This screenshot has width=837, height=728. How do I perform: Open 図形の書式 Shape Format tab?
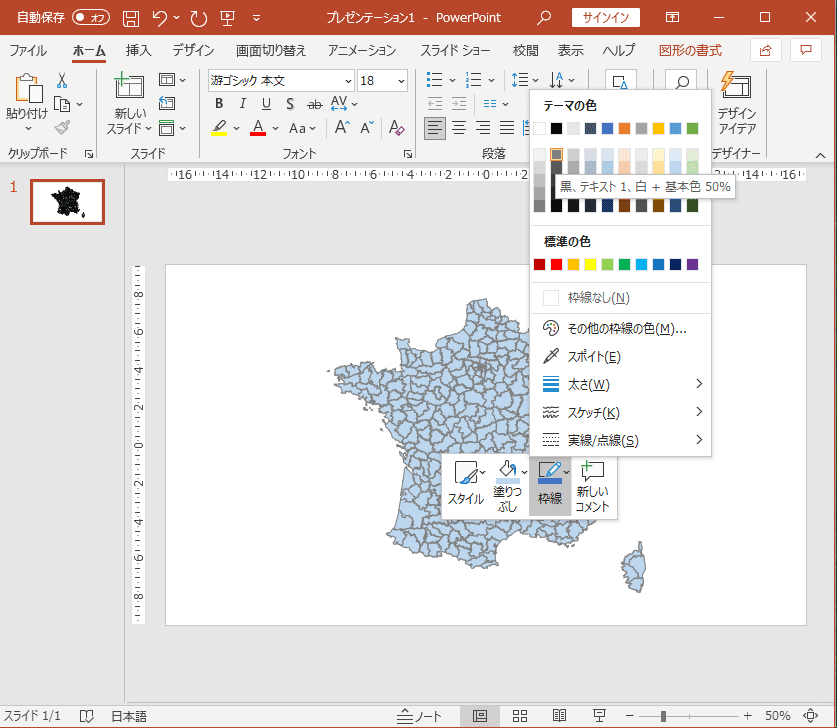click(690, 50)
